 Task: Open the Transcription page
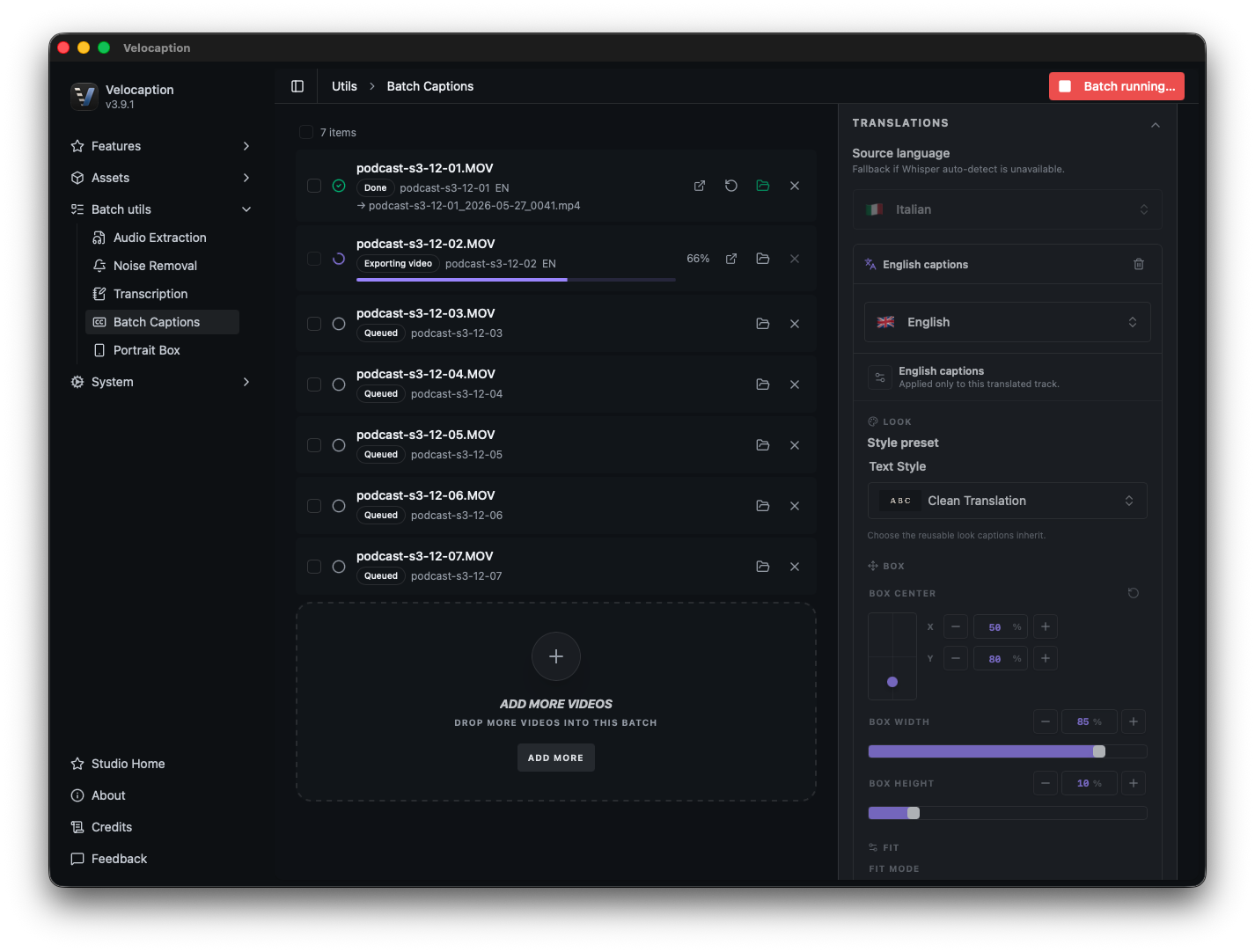162,294
